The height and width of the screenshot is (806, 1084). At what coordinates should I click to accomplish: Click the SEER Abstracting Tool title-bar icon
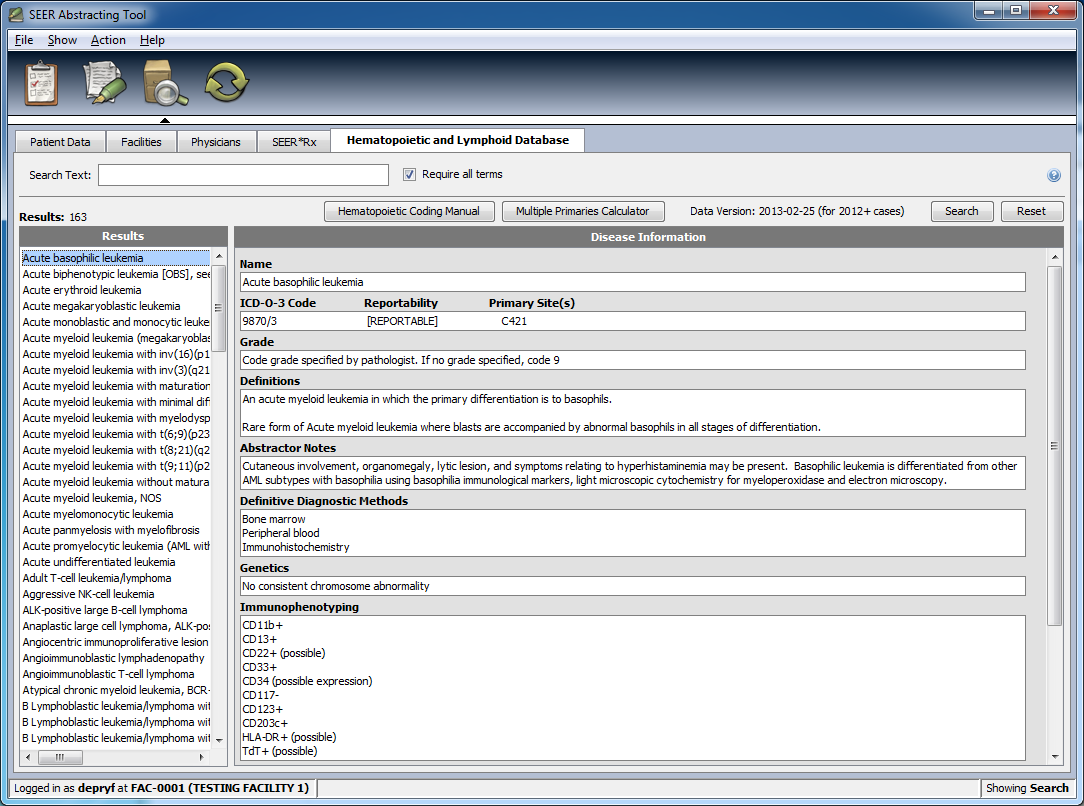point(16,14)
